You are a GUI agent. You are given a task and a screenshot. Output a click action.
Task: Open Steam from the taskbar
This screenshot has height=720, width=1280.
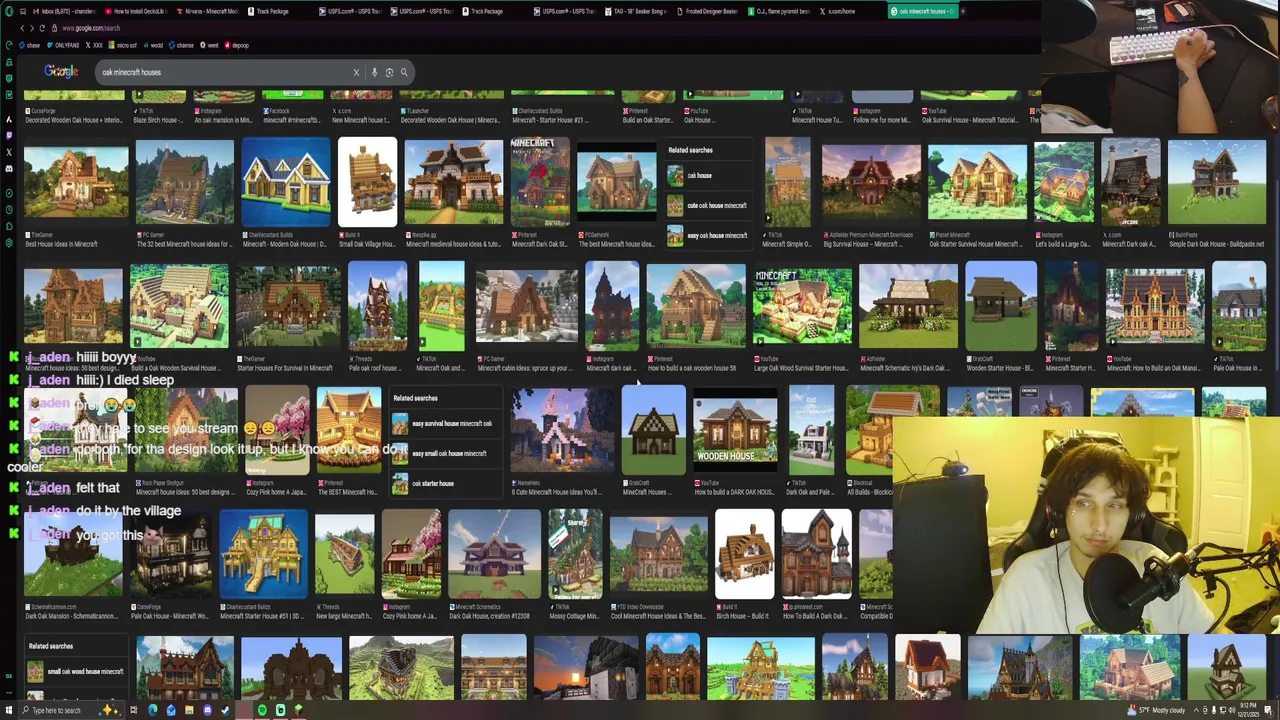pyautogui.click(x=225, y=710)
